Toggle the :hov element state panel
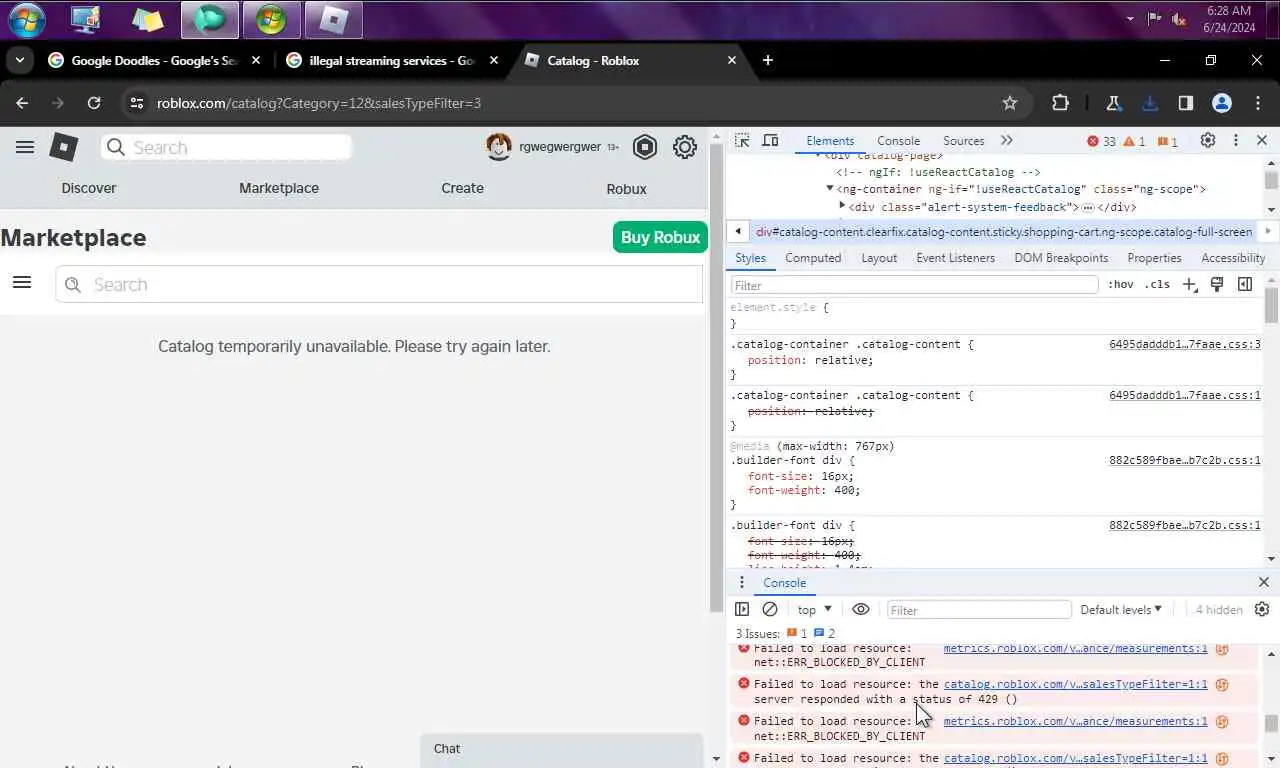The width and height of the screenshot is (1280, 768). (1121, 285)
